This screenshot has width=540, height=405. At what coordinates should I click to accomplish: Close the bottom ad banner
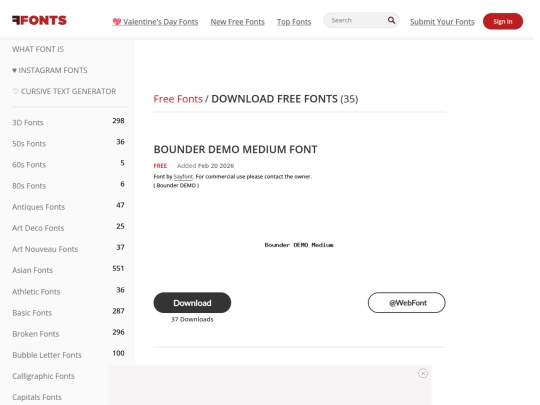tap(423, 373)
